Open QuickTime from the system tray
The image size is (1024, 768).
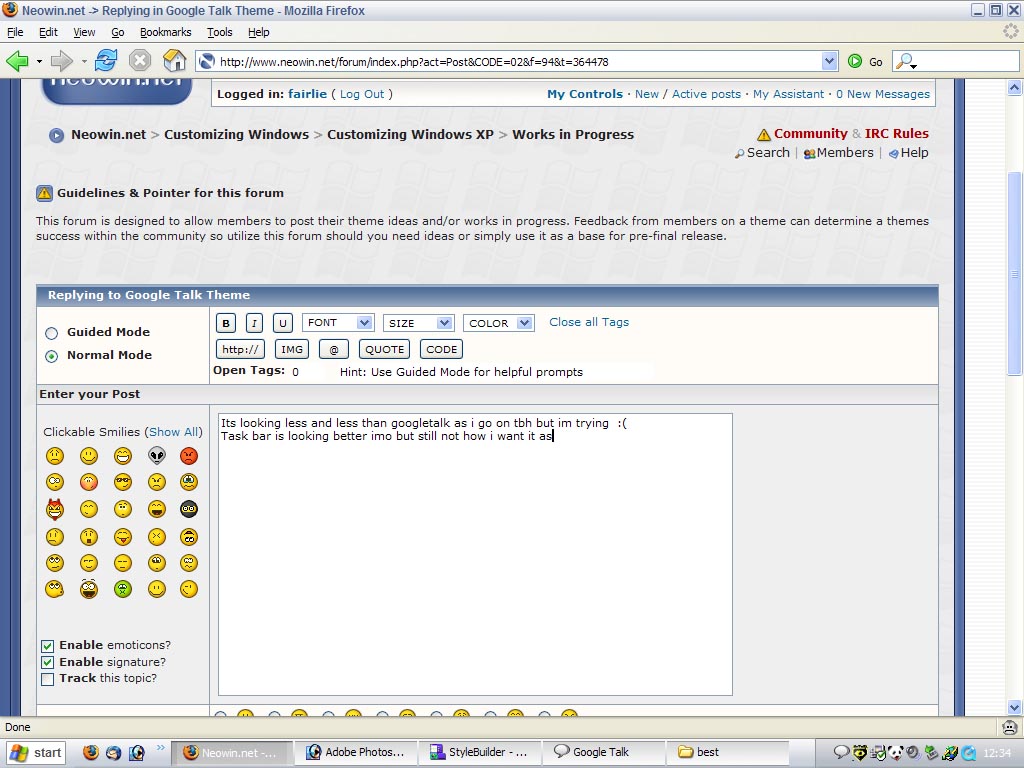pyautogui.click(x=968, y=753)
